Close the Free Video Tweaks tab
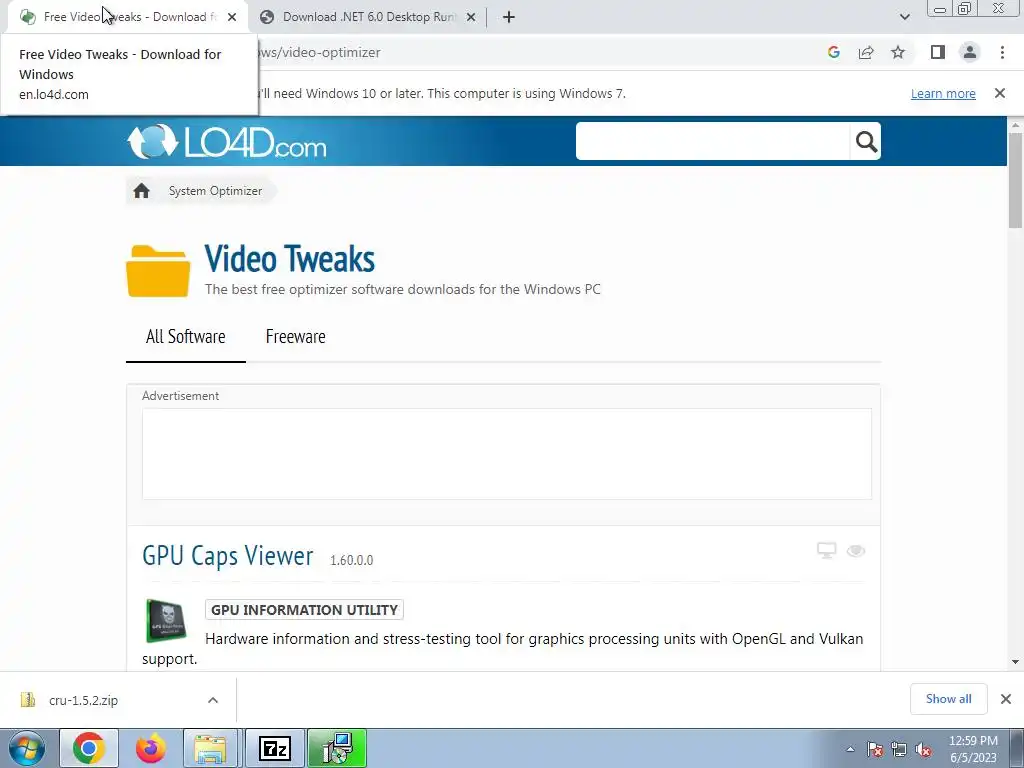The image size is (1024, 768). click(x=232, y=17)
